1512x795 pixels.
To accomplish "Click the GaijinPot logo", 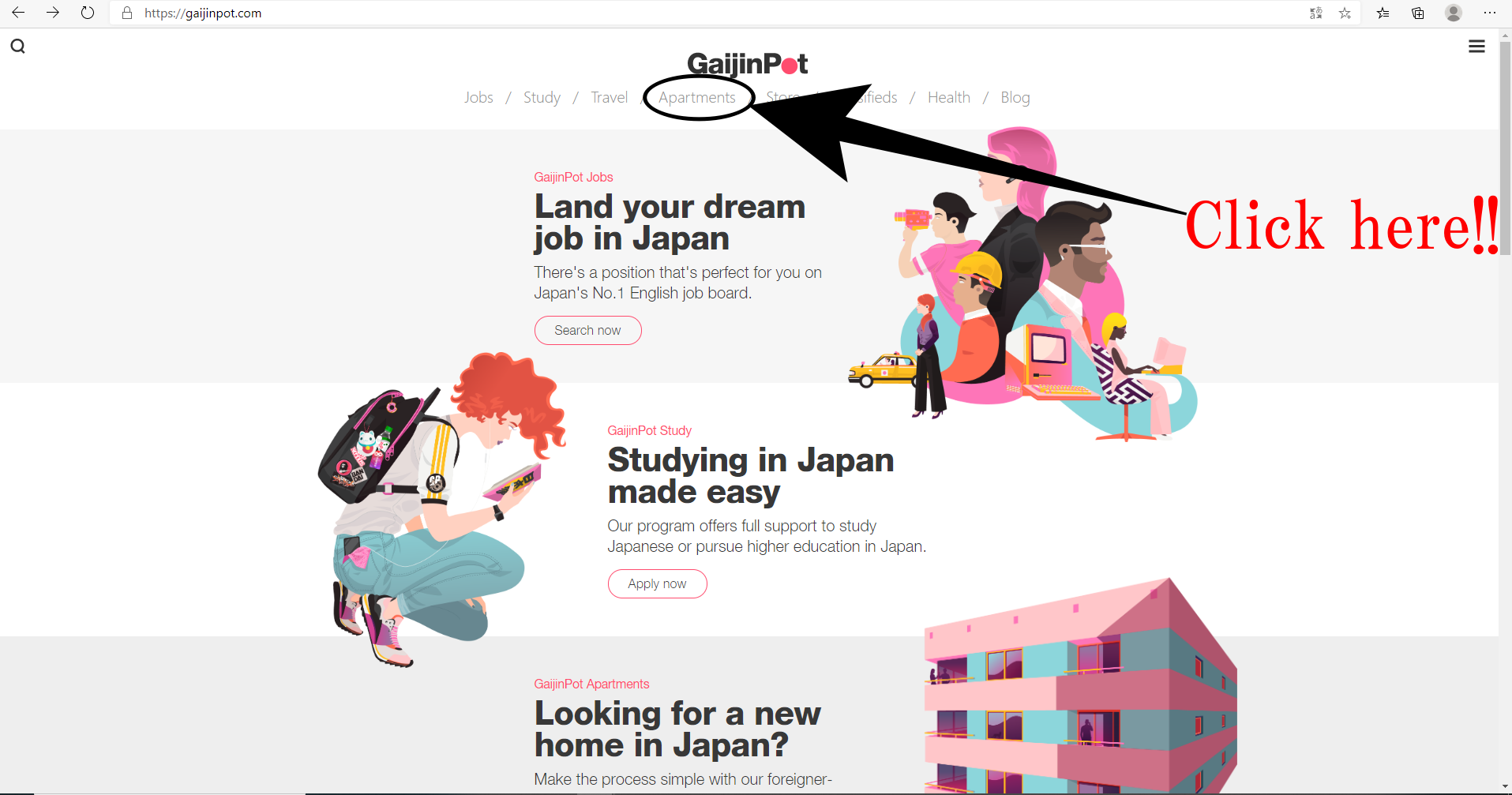I will pos(747,63).
